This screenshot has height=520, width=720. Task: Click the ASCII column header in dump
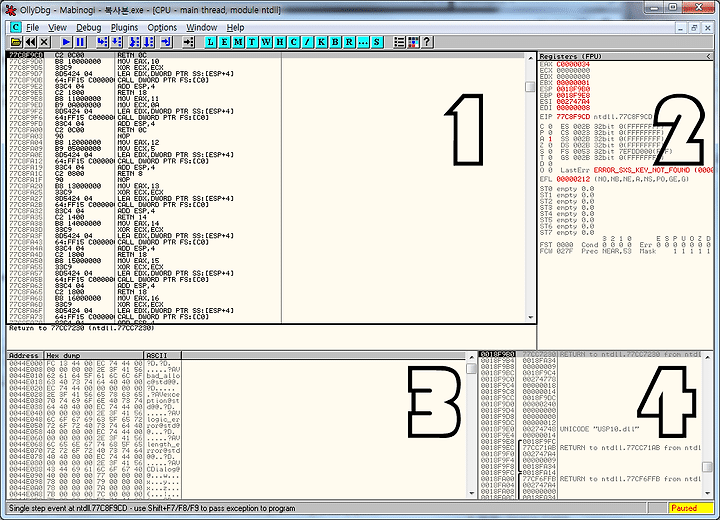[x=163, y=356]
